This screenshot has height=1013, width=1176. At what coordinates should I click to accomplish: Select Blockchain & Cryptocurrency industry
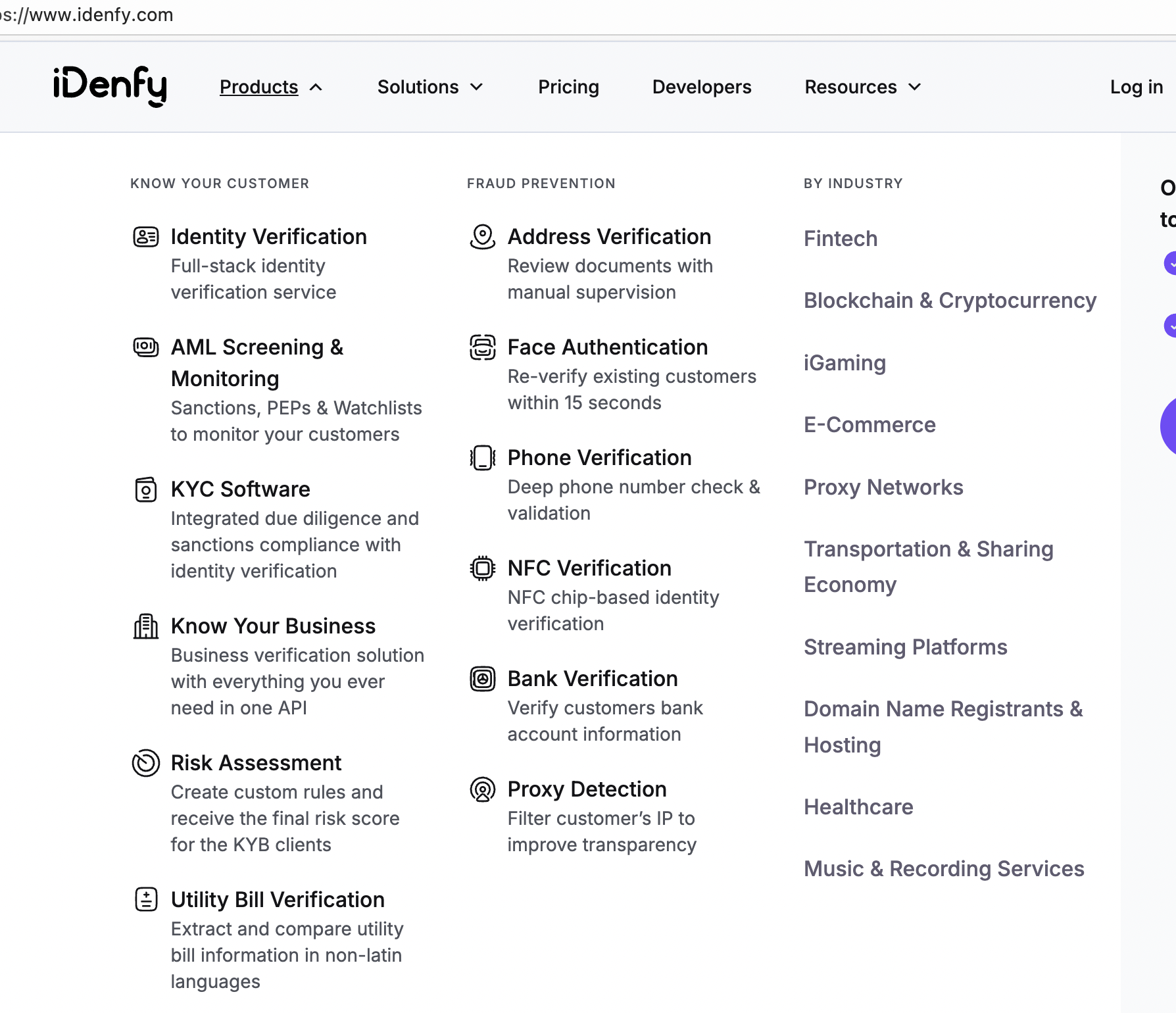pos(950,301)
